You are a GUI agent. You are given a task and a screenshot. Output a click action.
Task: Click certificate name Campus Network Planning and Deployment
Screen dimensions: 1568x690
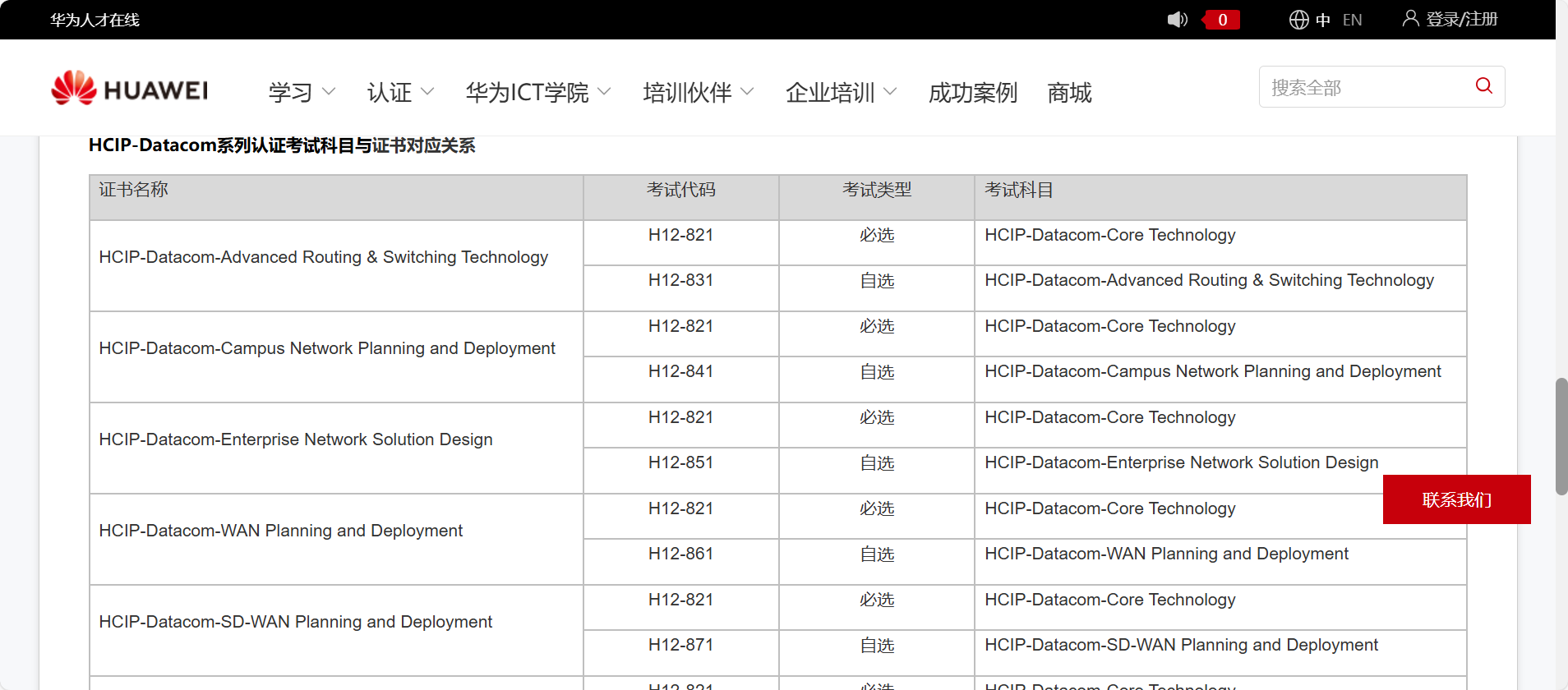click(x=327, y=348)
